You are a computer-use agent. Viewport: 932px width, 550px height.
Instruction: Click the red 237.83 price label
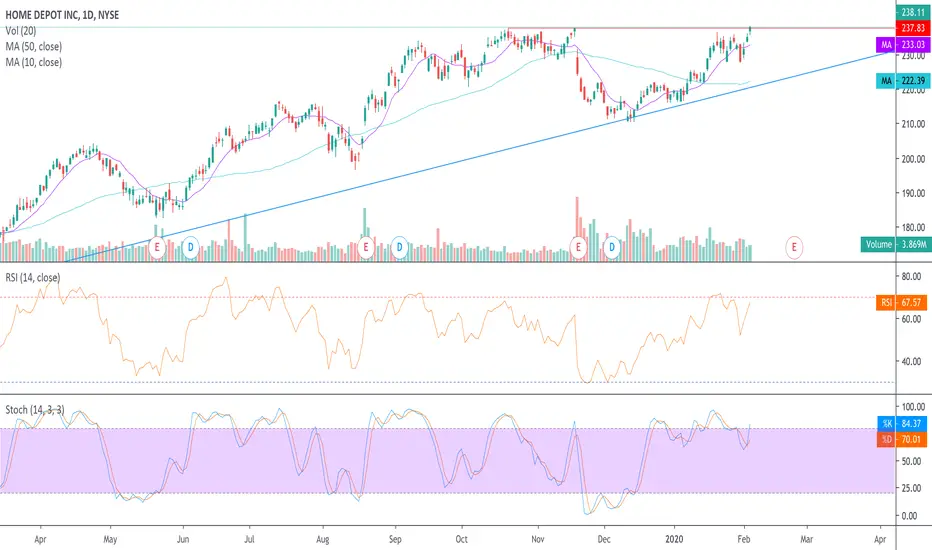913,28
